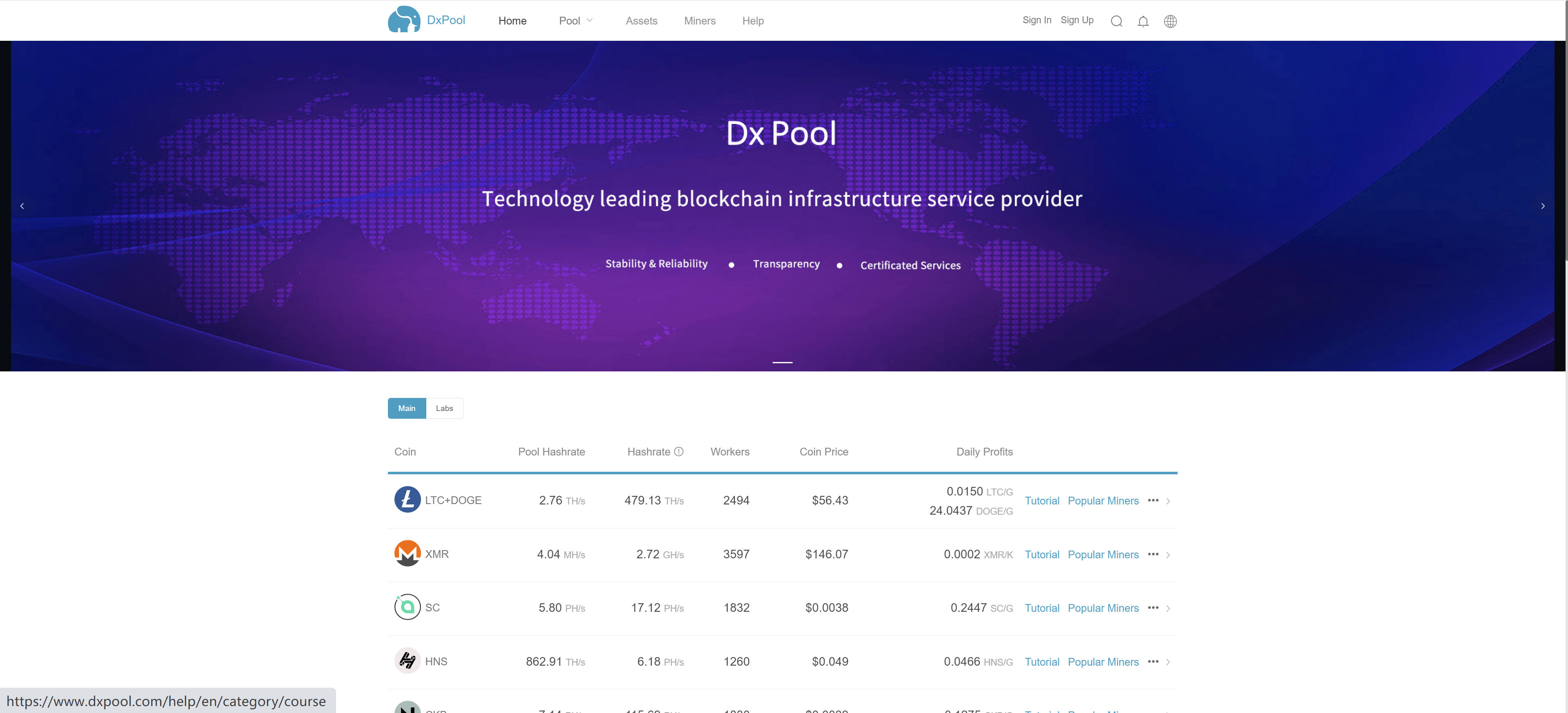Open the language globe icon
Image resolution: width=1568 pixels, height=713 pixels.
(1170, 21)
